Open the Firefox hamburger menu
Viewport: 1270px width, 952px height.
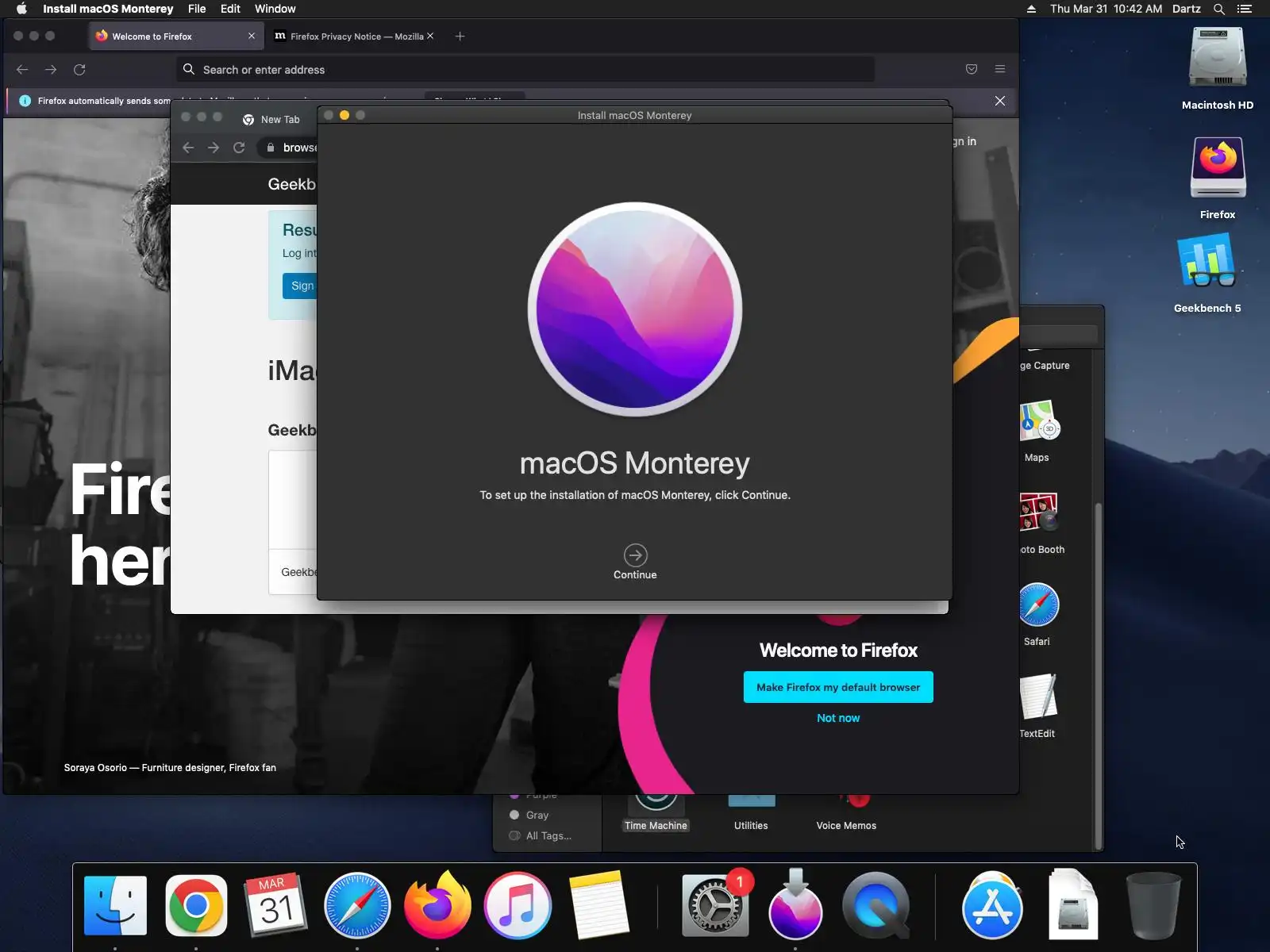pos(1000,70)
